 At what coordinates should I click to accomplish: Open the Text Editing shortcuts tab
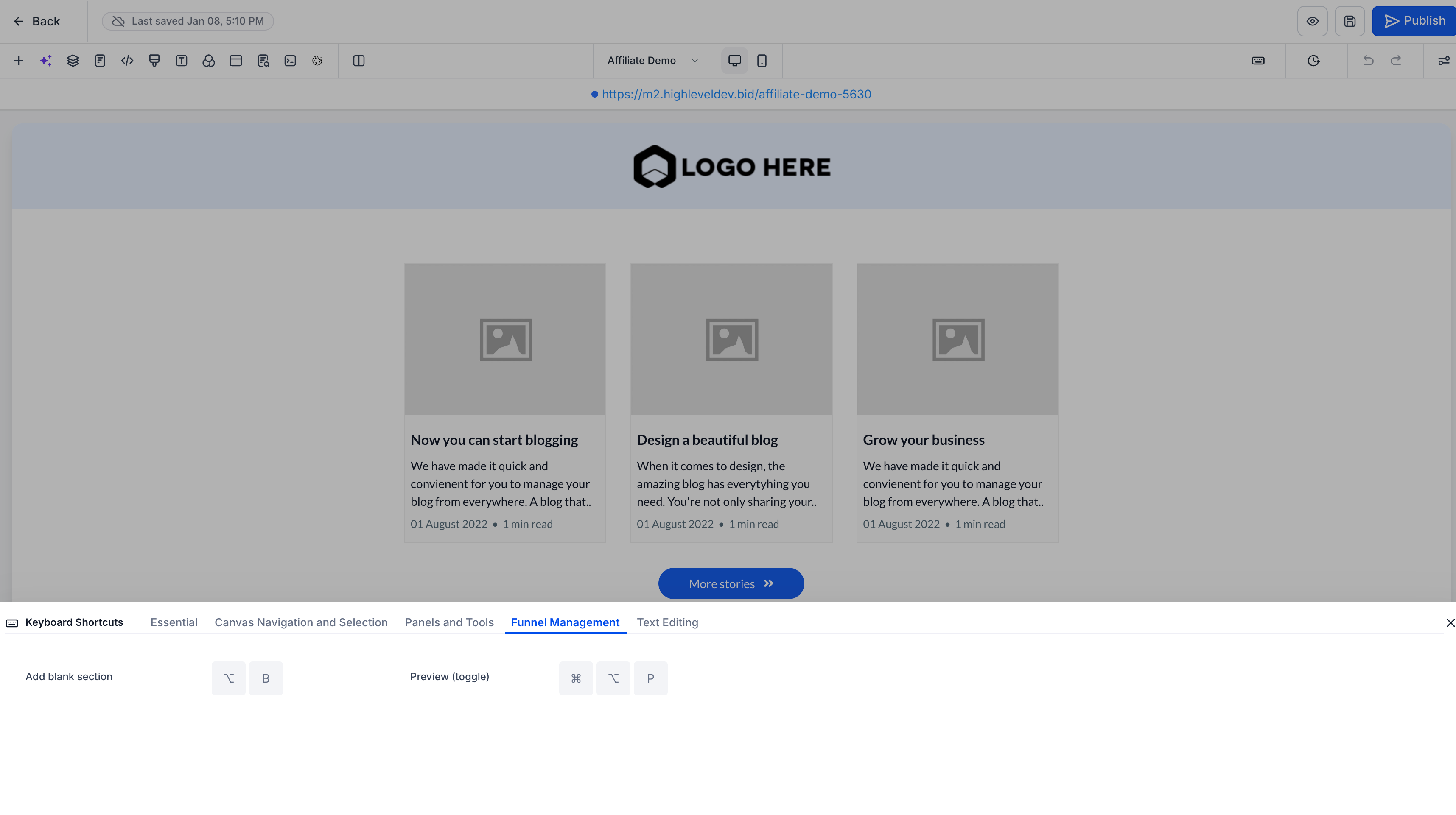point(667,622)
